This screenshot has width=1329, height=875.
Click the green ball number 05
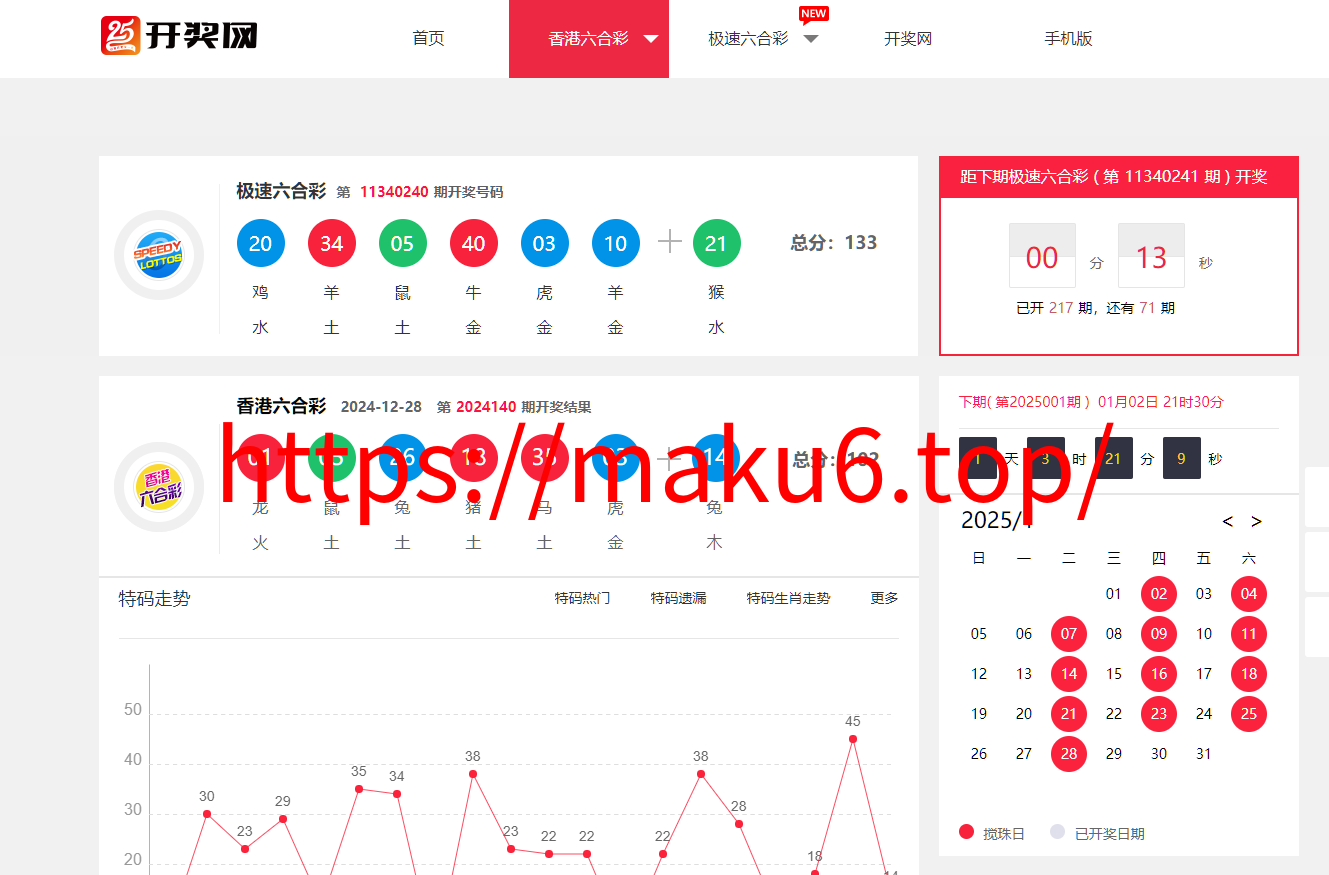coord(403,243)
